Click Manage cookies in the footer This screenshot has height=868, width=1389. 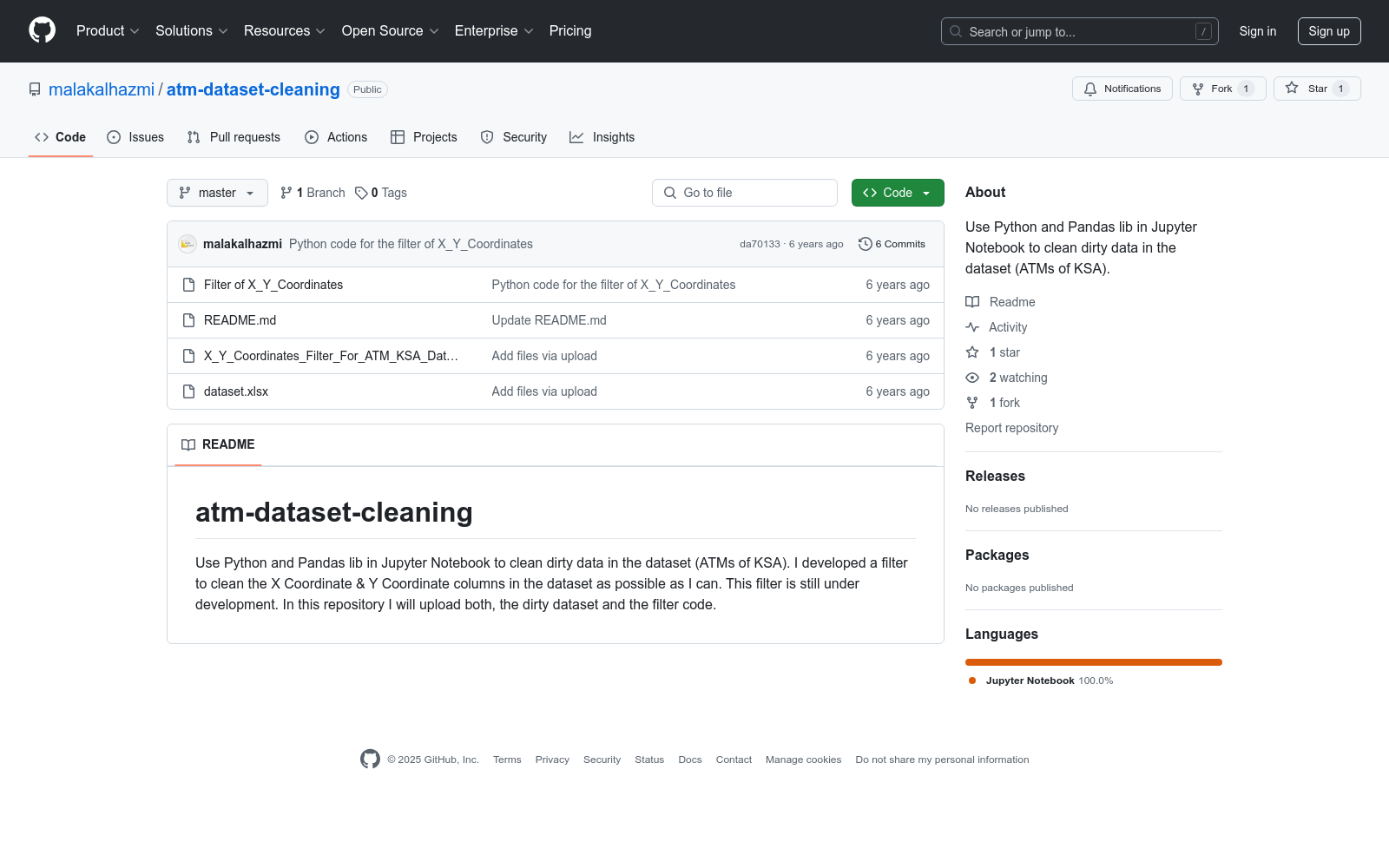click(x=804, y=759)
